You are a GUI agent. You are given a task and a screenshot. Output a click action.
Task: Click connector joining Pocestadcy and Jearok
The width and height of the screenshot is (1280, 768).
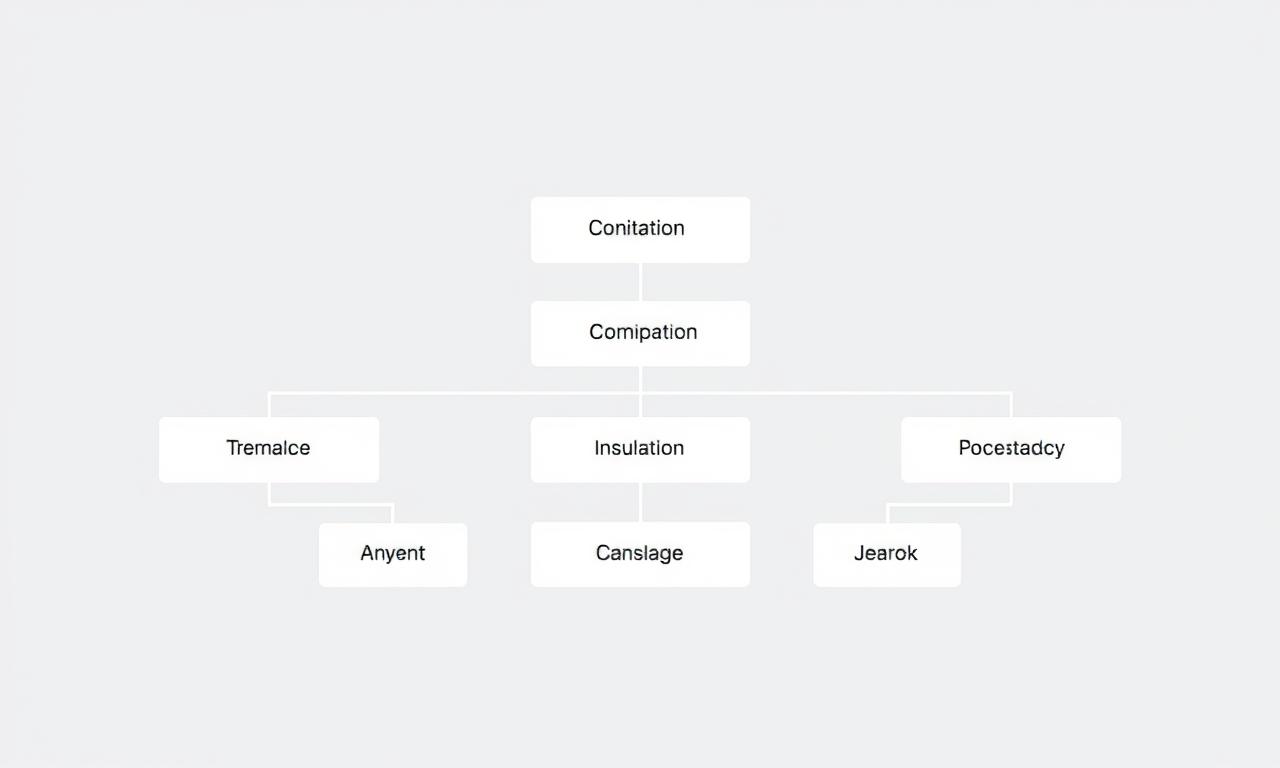point(950,504)
